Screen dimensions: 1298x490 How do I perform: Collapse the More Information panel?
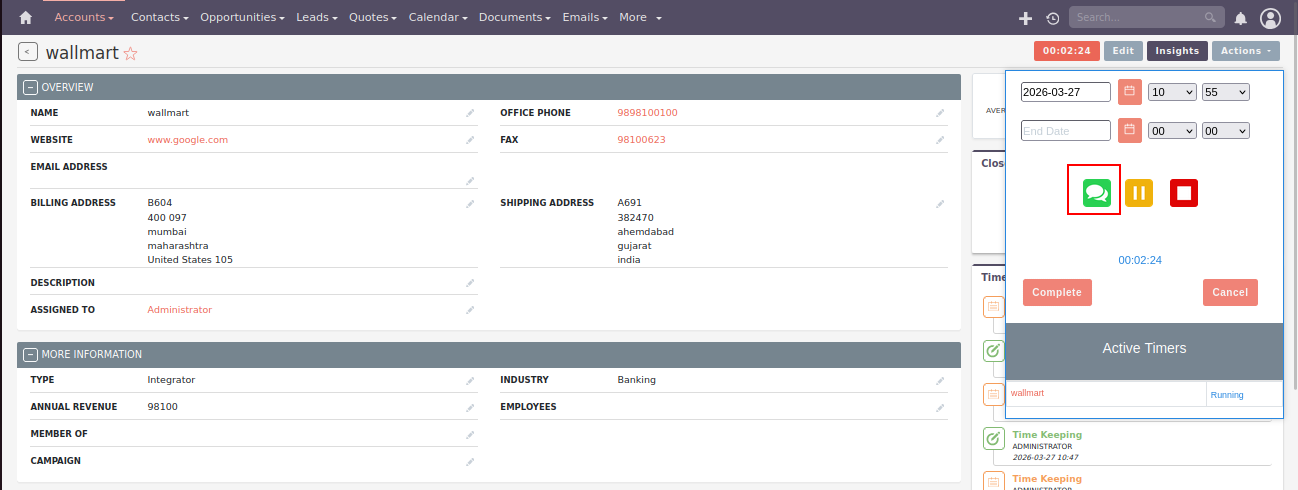(30, 354)
